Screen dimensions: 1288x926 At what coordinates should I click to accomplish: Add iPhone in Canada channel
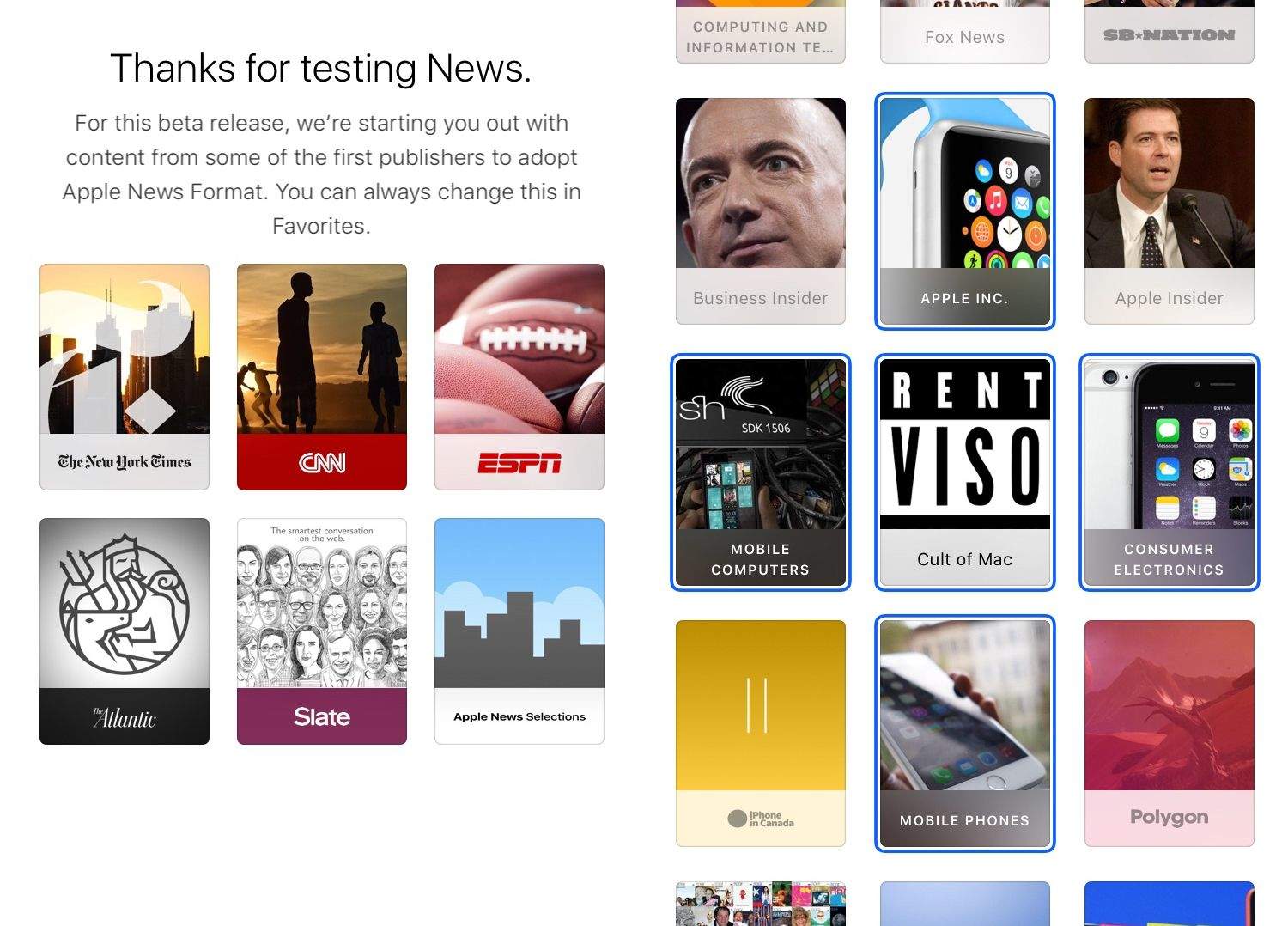761,734
